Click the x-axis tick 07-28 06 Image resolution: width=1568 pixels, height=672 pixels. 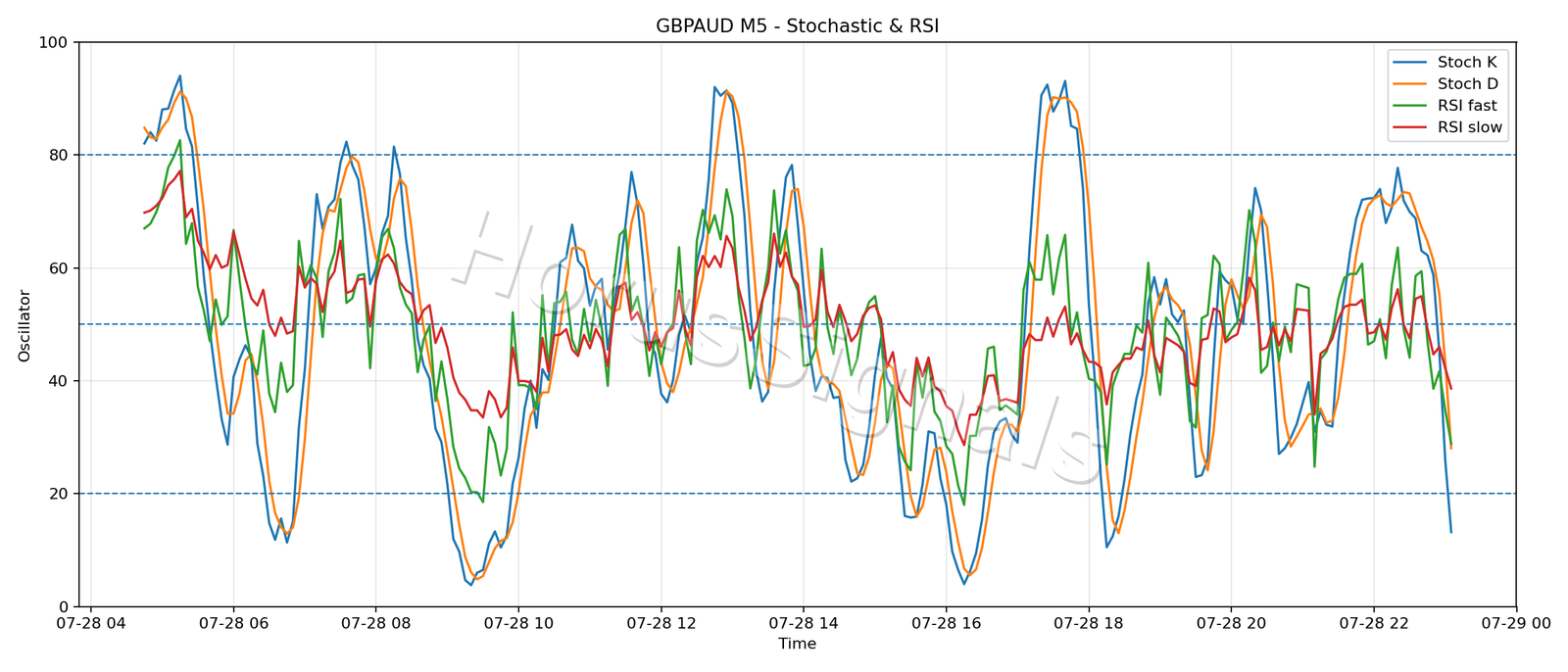click(233, 623)
